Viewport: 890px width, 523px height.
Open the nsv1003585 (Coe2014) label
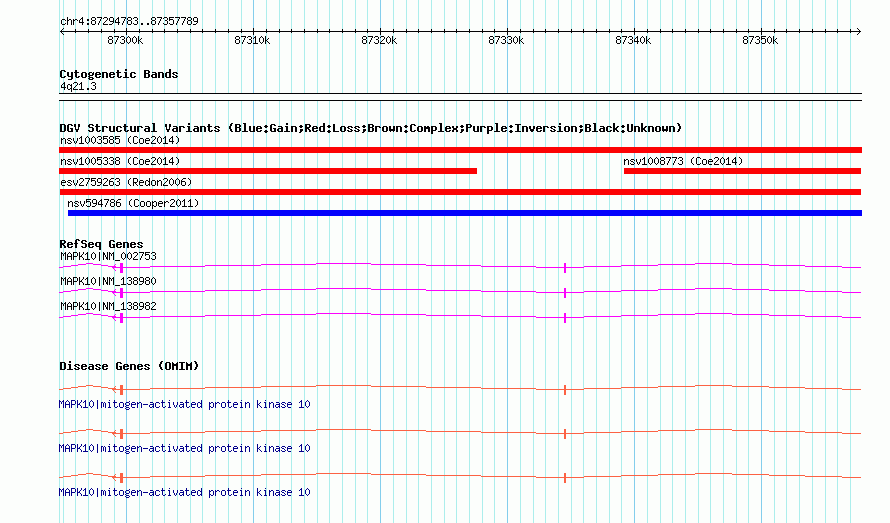(x=120, y=140)
